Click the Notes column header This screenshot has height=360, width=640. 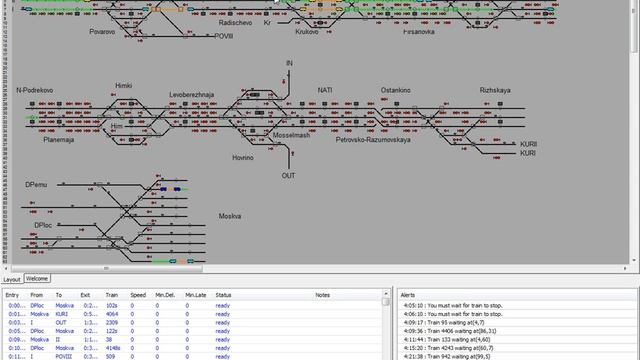(322, 295)
